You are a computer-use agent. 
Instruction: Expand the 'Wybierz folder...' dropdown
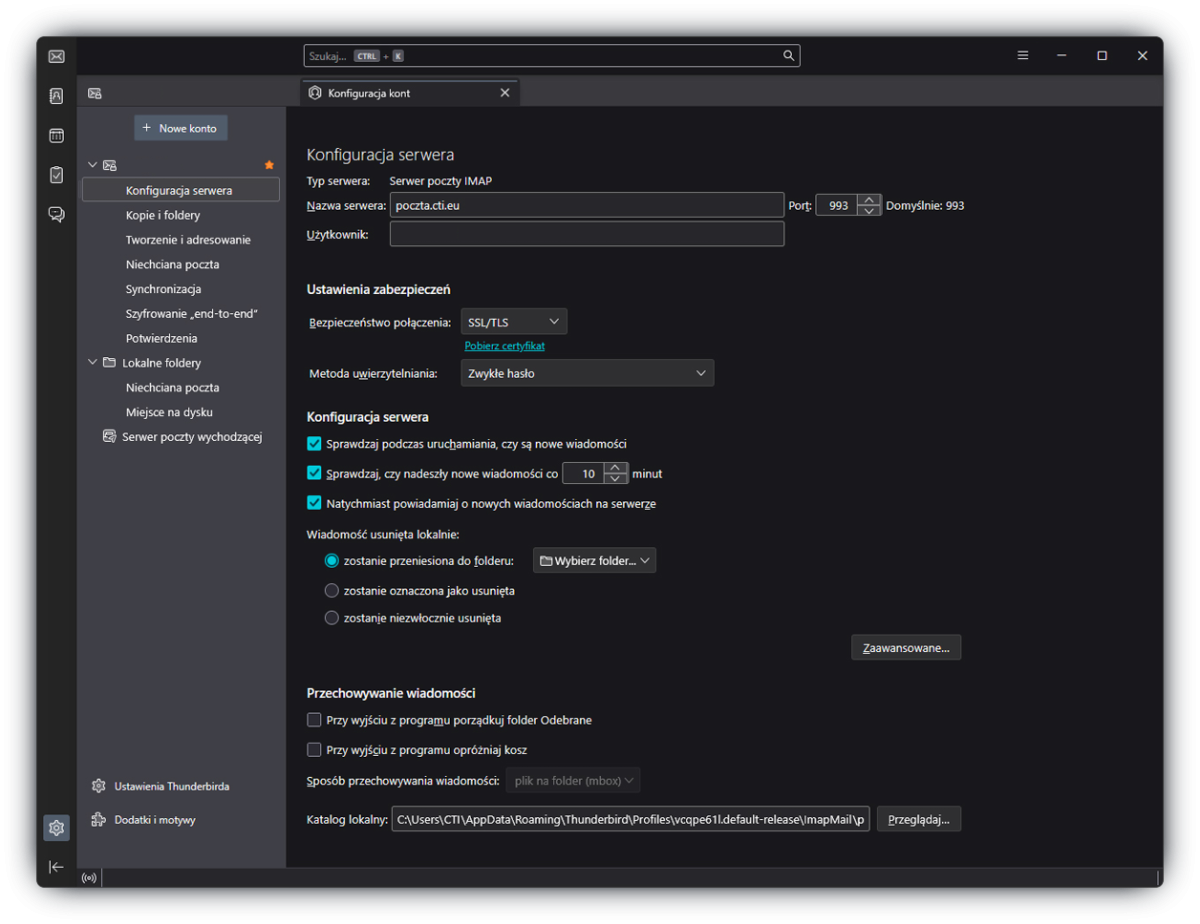point(594,561)
